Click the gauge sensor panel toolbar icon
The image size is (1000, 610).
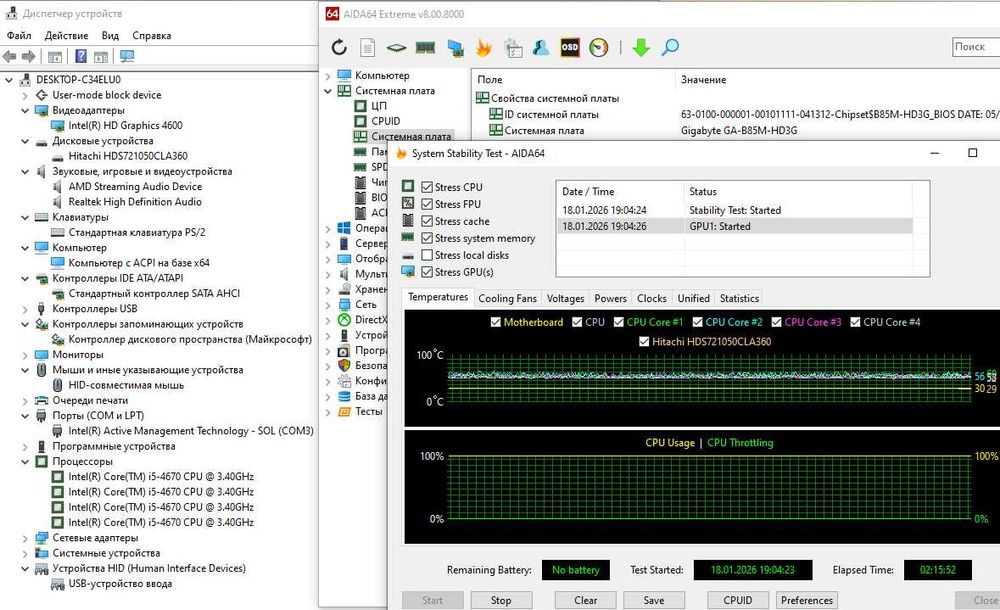point(598,47)
